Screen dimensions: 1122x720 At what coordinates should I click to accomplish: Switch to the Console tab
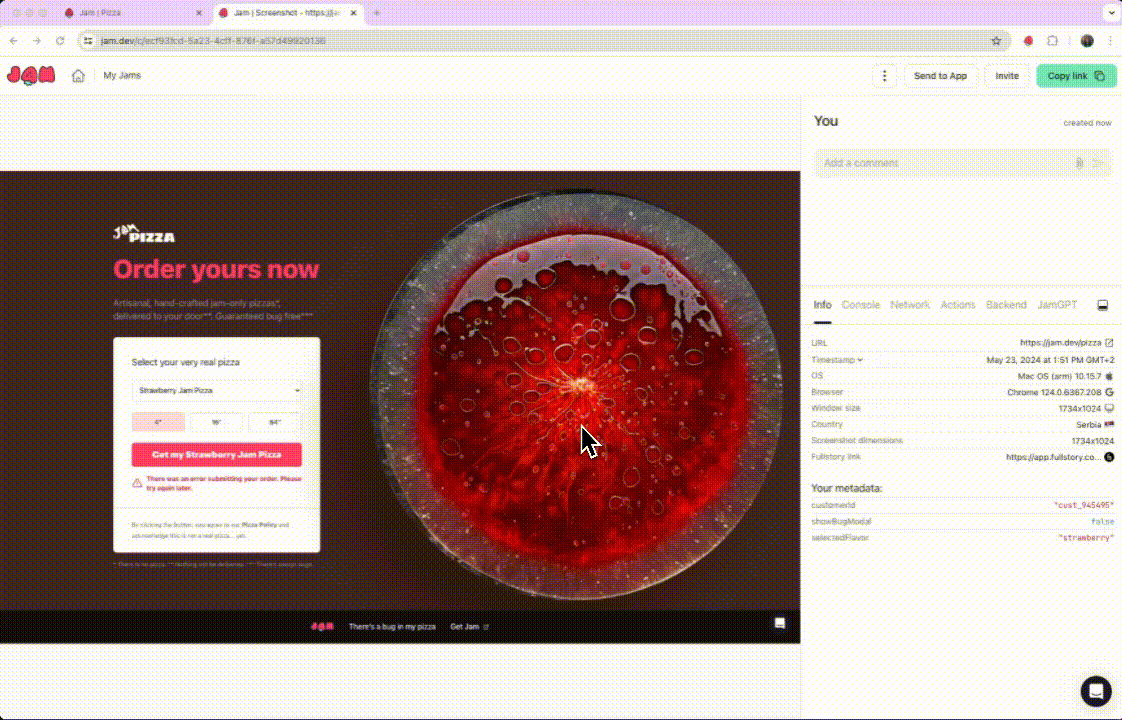(x=860, y=305)
